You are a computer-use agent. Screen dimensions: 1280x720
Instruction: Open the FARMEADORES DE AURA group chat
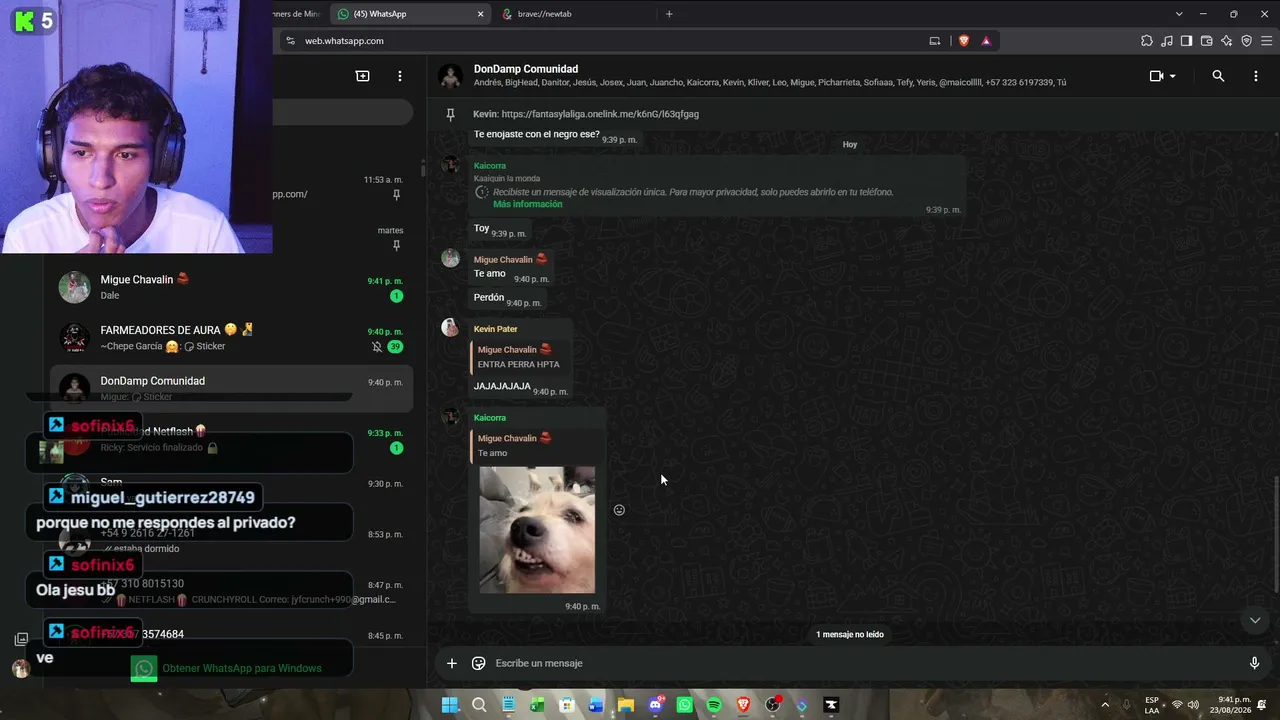(x=230, y=338)
